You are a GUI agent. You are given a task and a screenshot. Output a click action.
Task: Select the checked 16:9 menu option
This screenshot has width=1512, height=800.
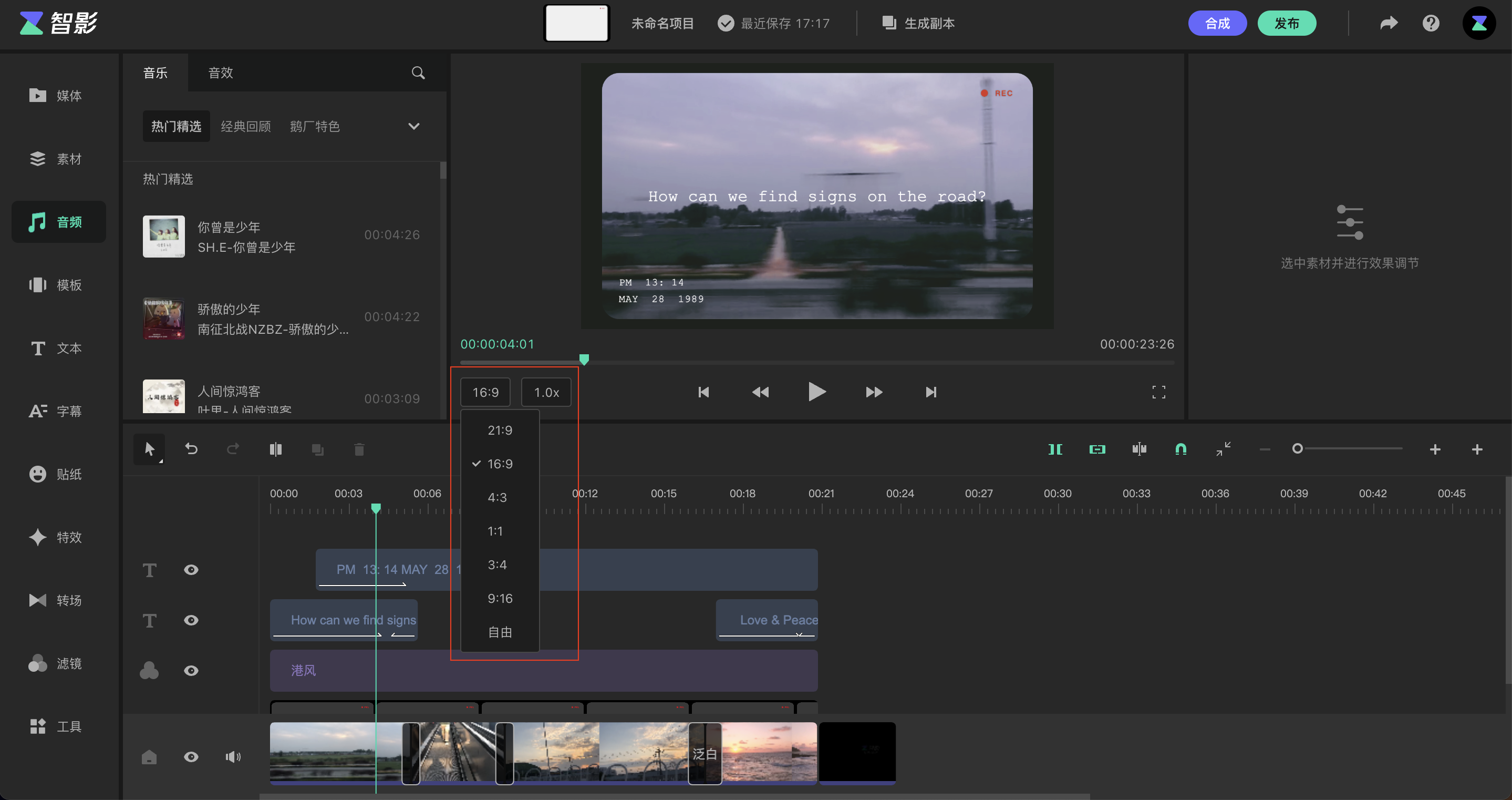coord(500,464)
